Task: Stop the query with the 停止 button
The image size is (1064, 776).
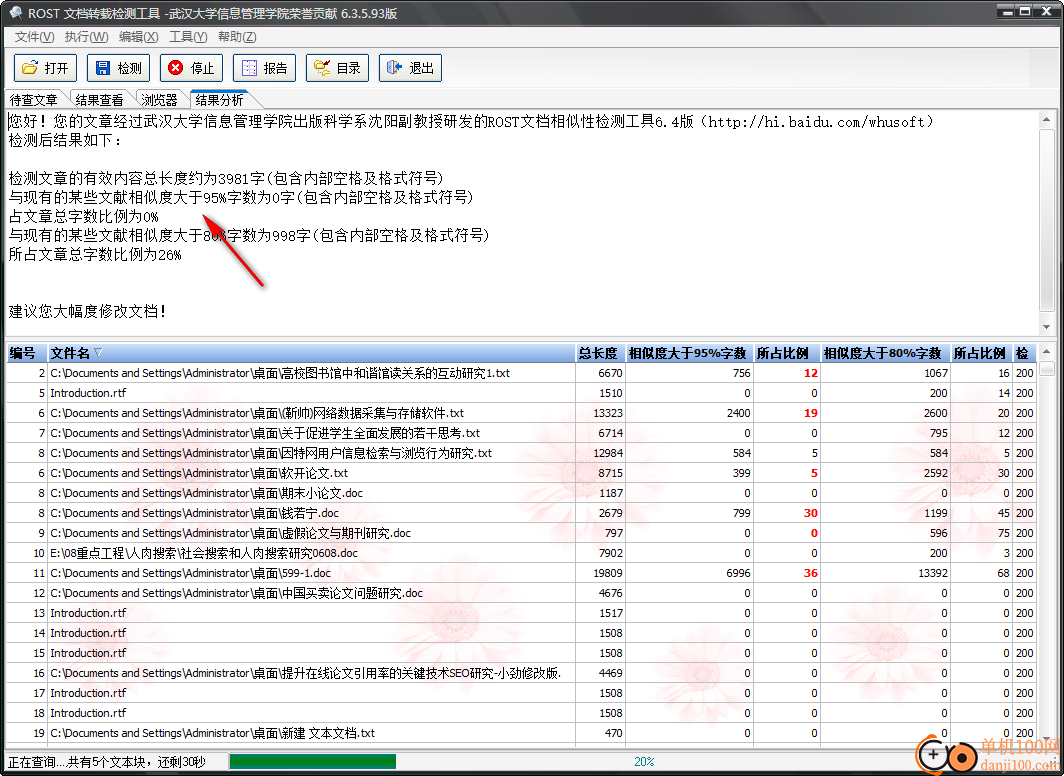Action: 191,68
